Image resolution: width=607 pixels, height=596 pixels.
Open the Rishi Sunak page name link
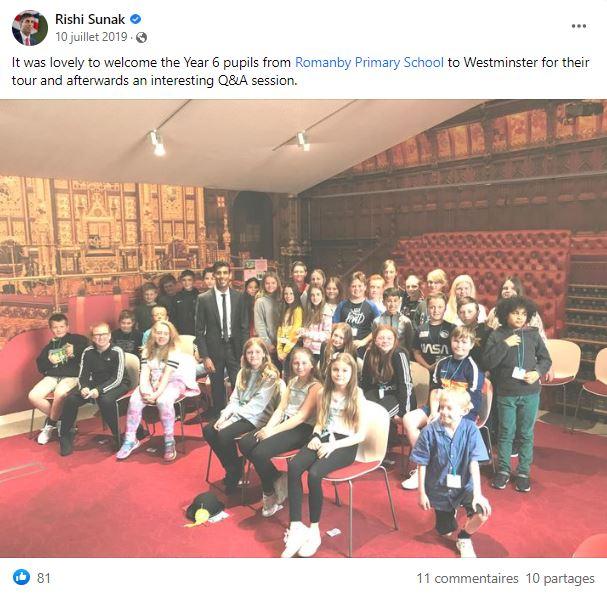[90, 19]
